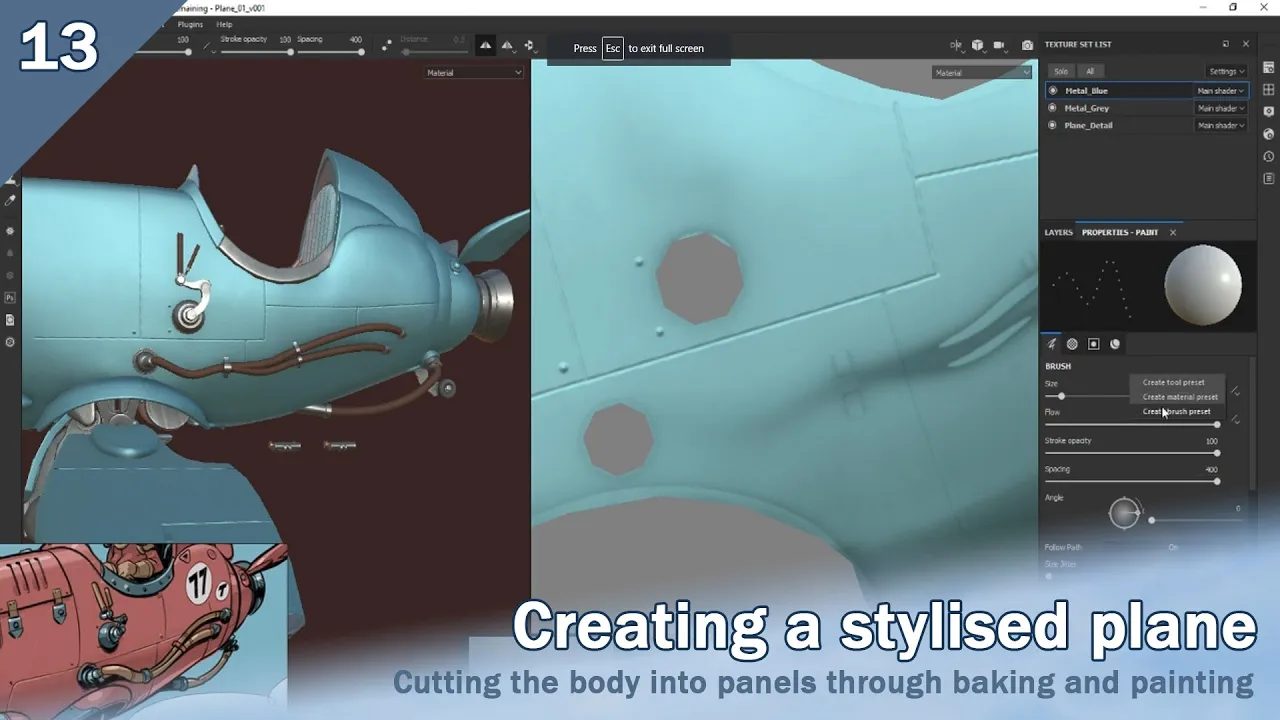Close the Texture Set List panel
The width and height of the screenshot is (1280, 720).
click(1245, 44)
